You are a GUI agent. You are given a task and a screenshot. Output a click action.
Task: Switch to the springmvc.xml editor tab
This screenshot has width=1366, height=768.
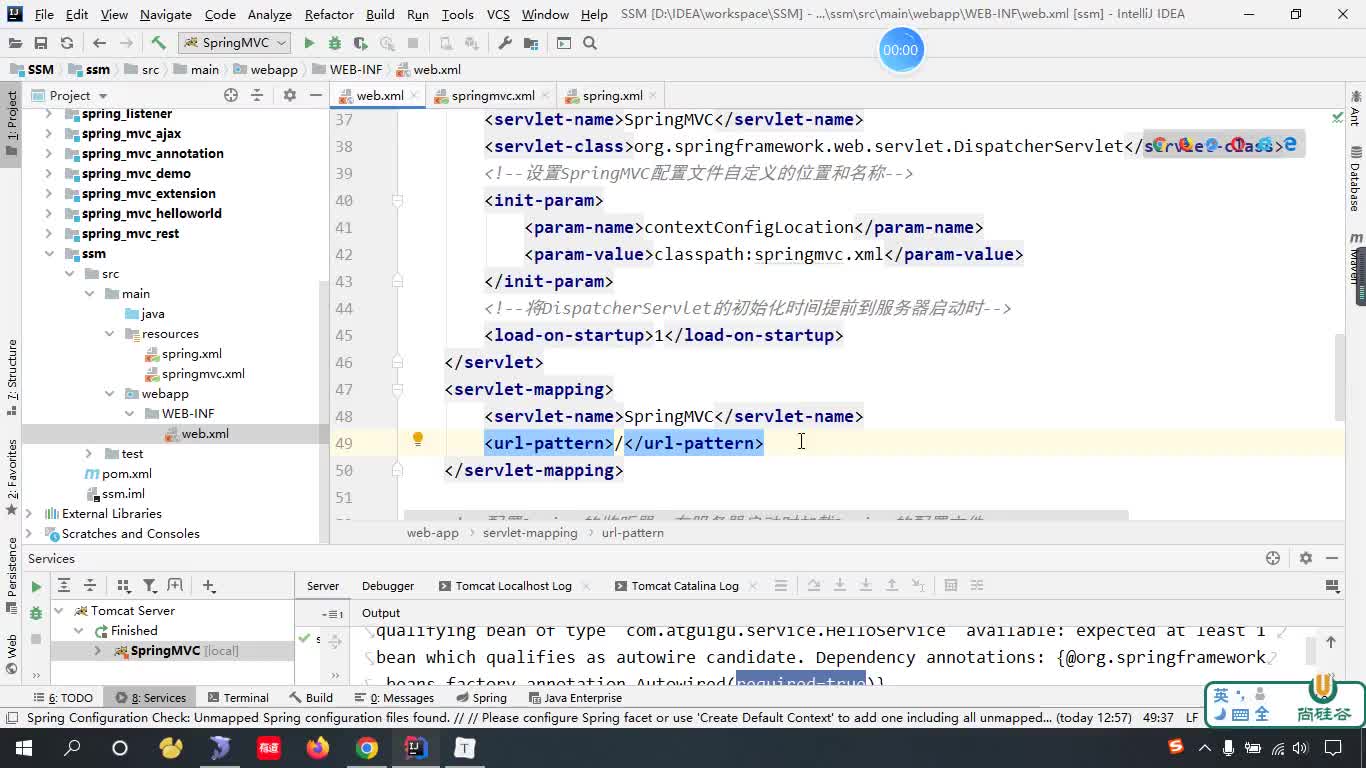[x=493, y=96]
